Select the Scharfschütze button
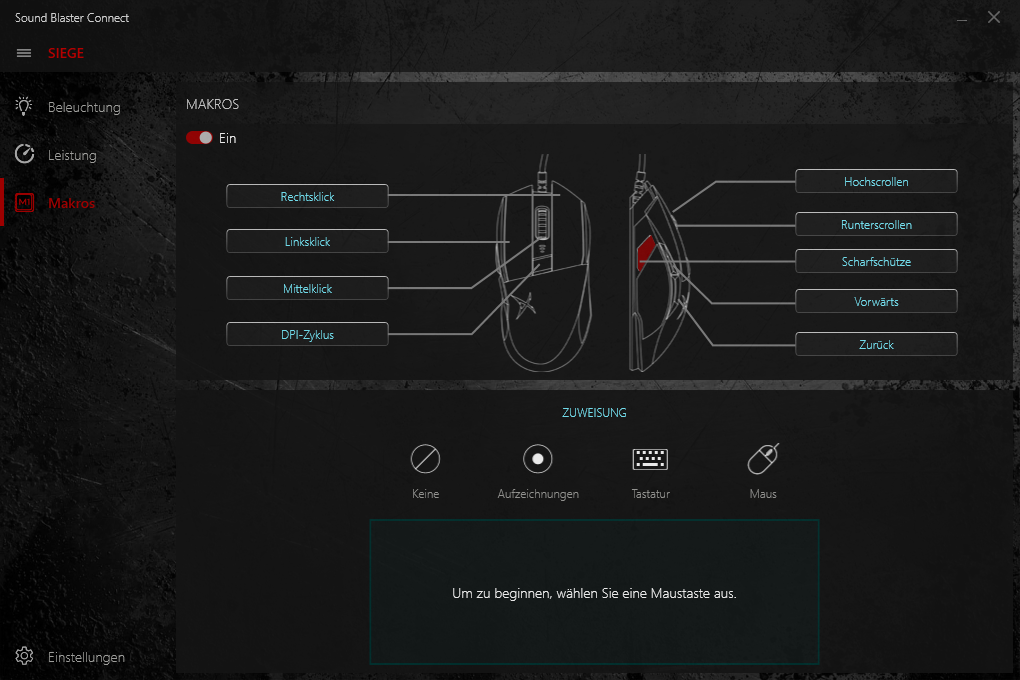This screenshot has width=1020, height=680. (x=876, y=262)
